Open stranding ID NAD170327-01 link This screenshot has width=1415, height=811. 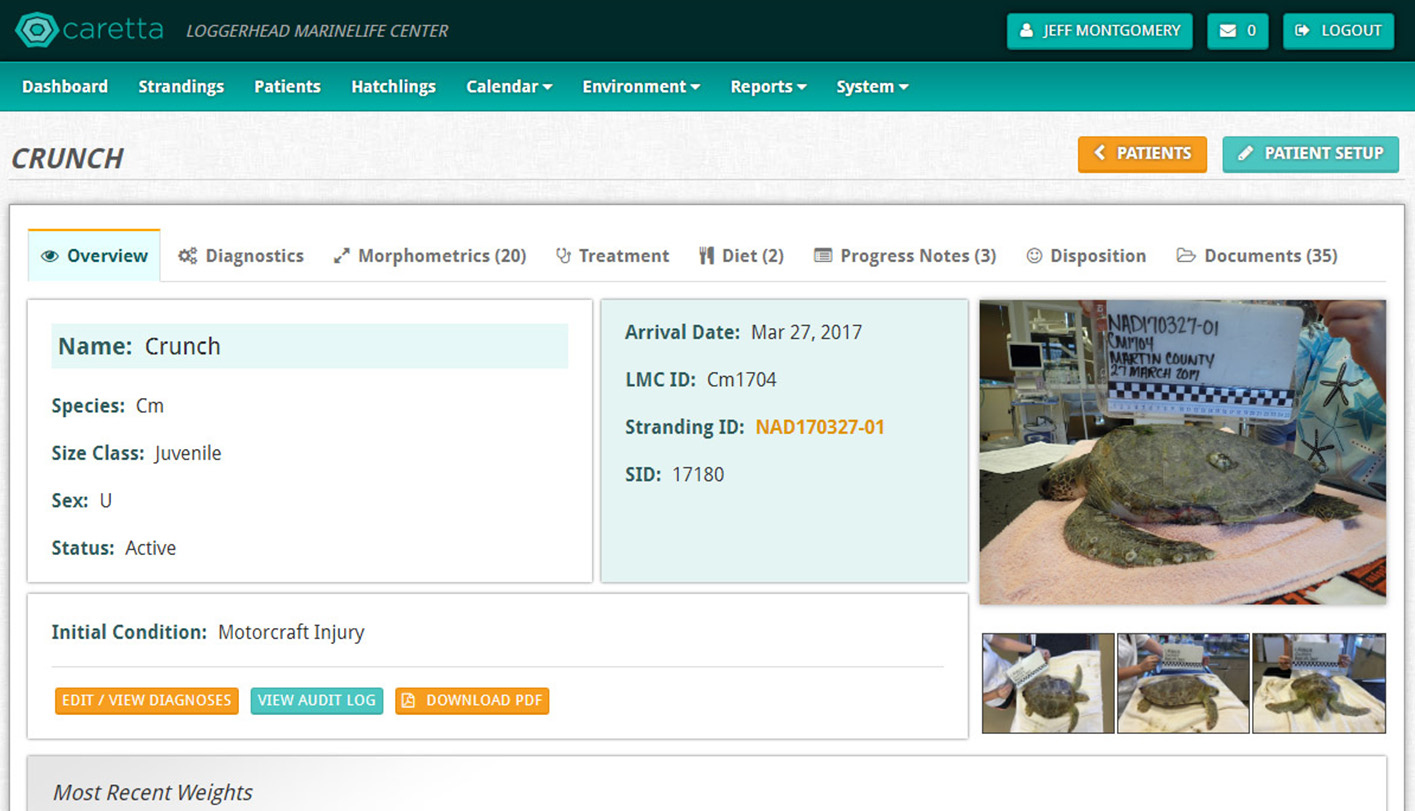pos(819,427)
